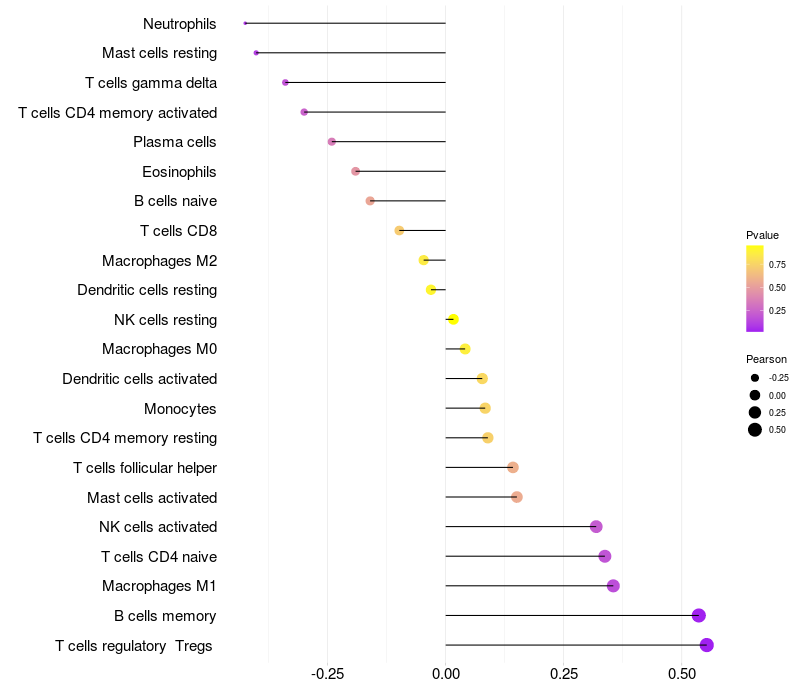The height and width of the screenshot is (700, 800).
Task: Select the NK cells resting yellow point
Action: pyautogui.click(x=453, y=319)
